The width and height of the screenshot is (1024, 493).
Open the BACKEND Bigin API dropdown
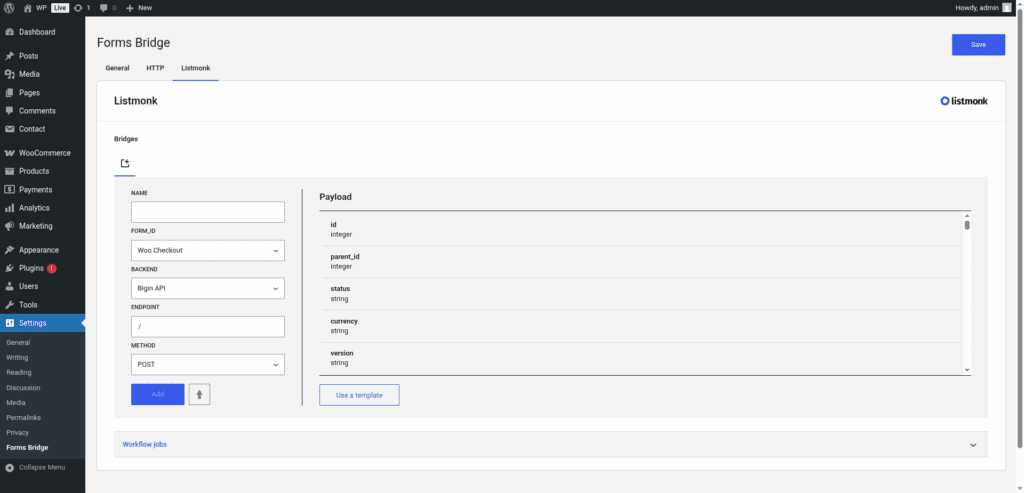click(x=208, y=289)
